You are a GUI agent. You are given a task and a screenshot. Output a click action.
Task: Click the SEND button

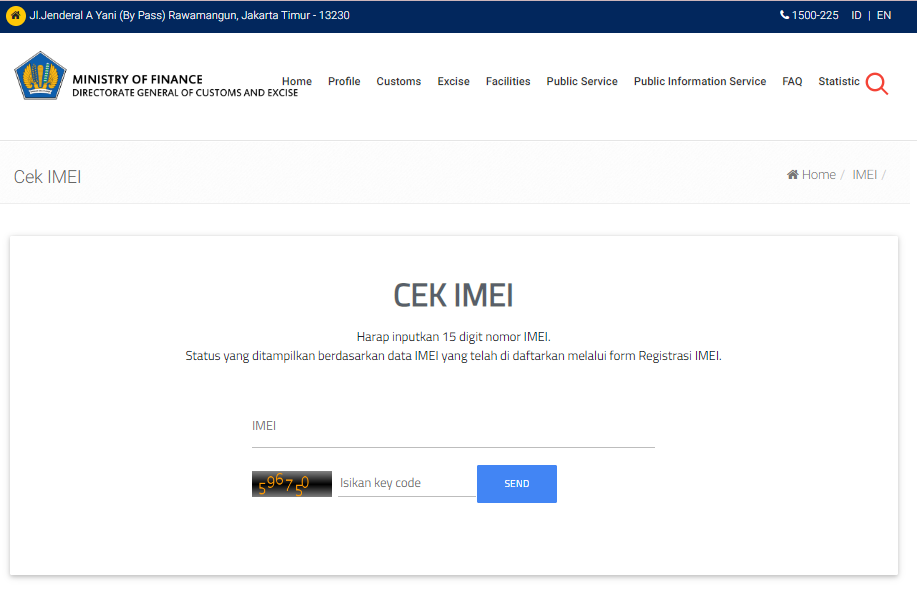click(516, 484)
